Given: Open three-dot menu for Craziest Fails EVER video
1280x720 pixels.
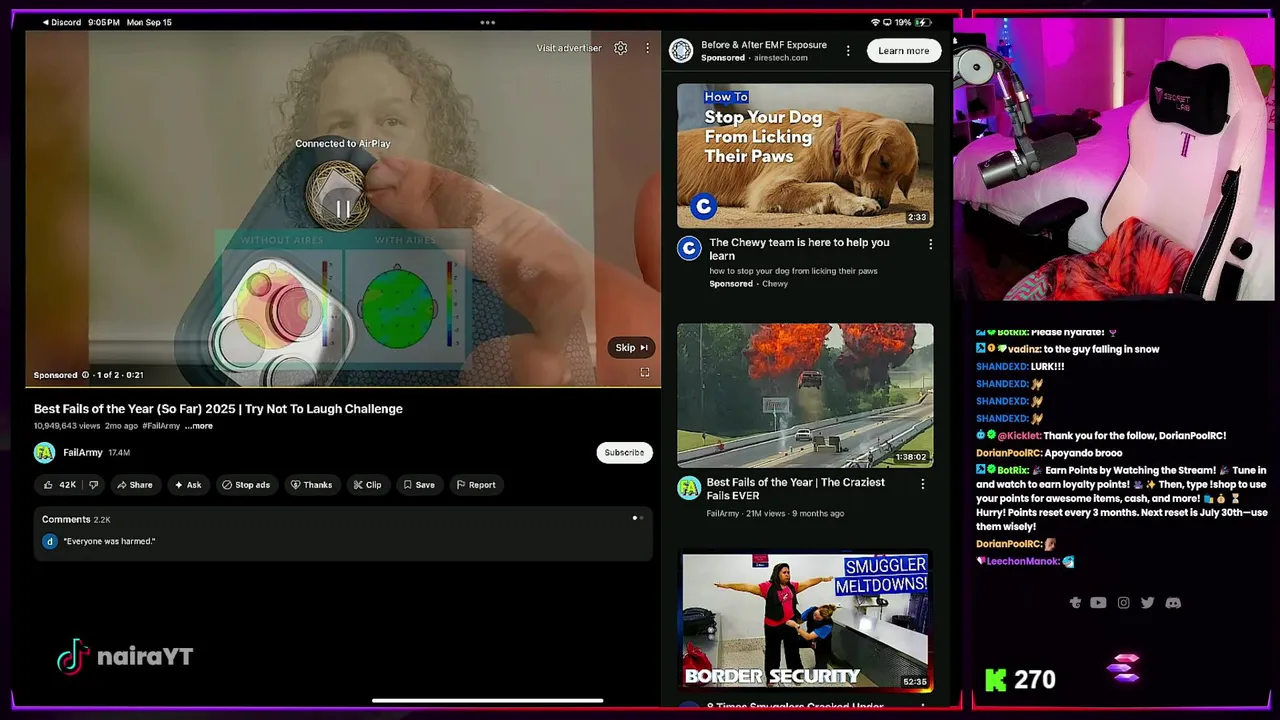Looking at the screenshot, I should pos(922,484).
